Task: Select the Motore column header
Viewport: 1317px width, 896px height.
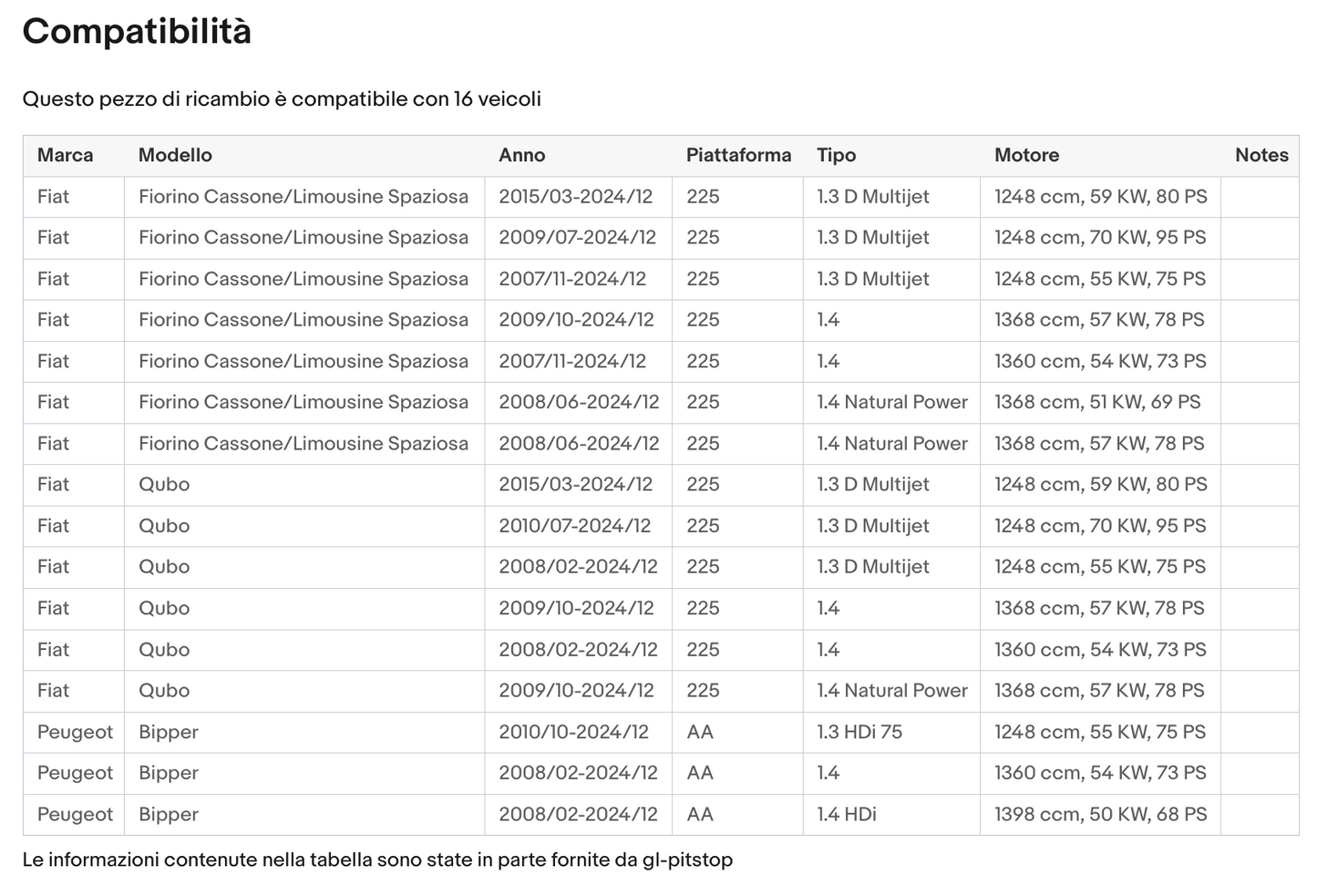Action: (x=1026, y=155)
